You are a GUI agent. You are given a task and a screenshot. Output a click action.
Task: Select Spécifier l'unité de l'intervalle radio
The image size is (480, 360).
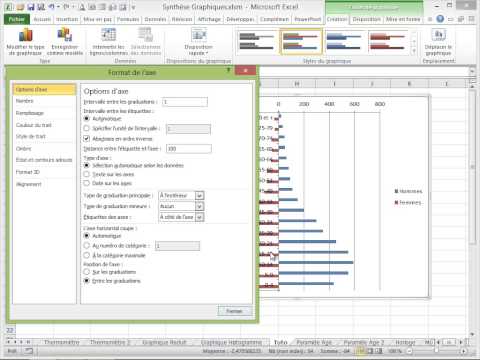(87, 128)
